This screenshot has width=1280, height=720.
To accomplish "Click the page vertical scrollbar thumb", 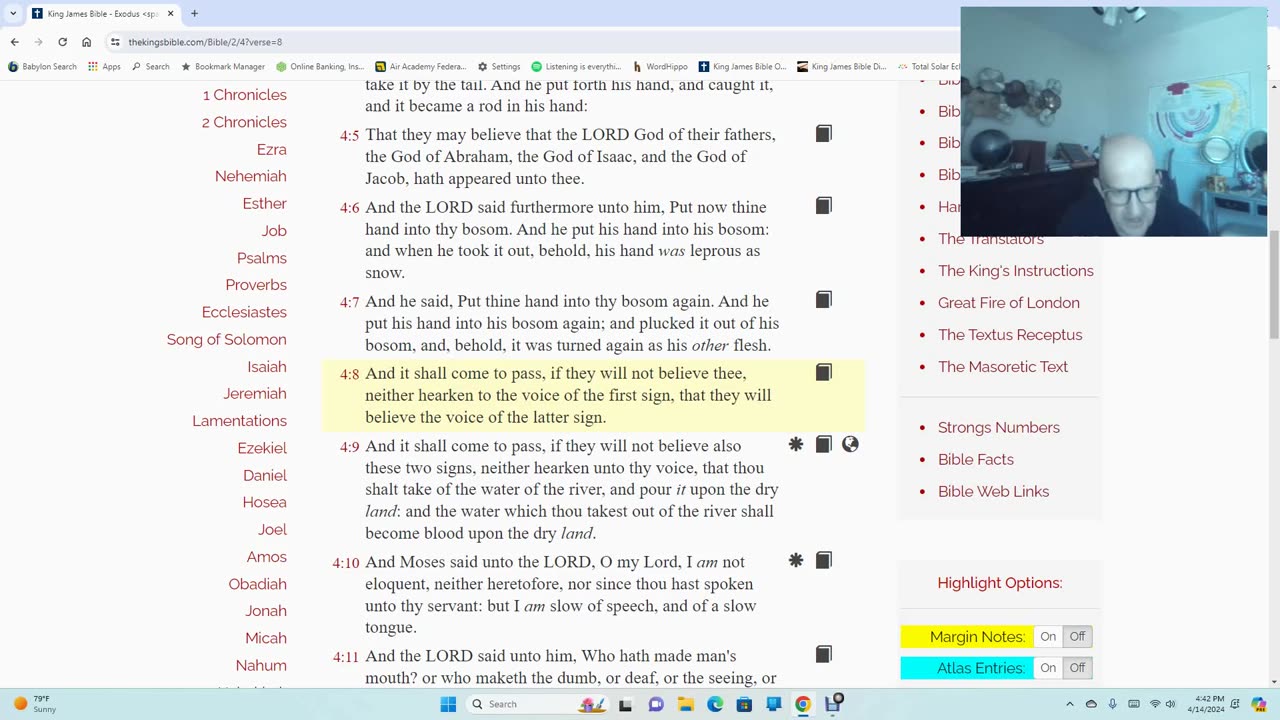I will click(1273, 285).
